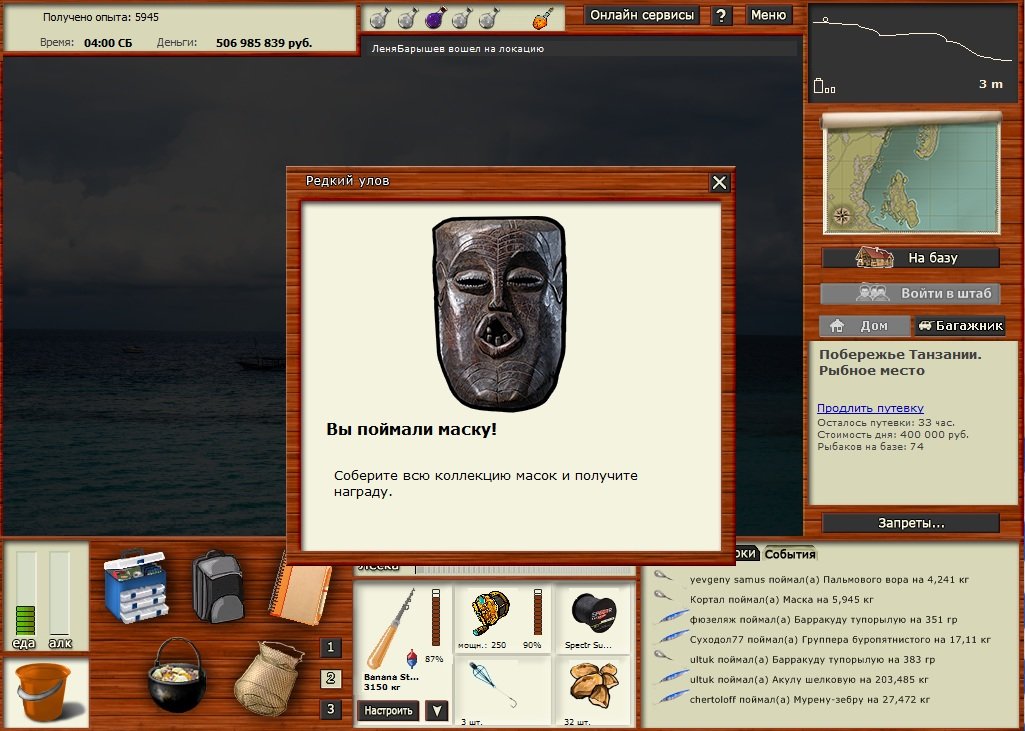The height and width of the screenshot is (731, 1025).
Task: Click the African mask image
Action: click(x=499, y=314)
